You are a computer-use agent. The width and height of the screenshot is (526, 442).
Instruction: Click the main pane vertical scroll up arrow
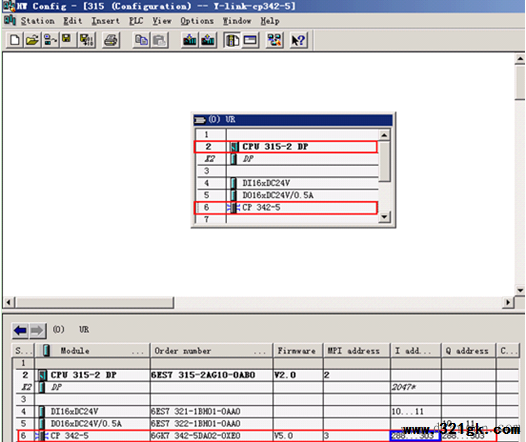click(520, 59)
